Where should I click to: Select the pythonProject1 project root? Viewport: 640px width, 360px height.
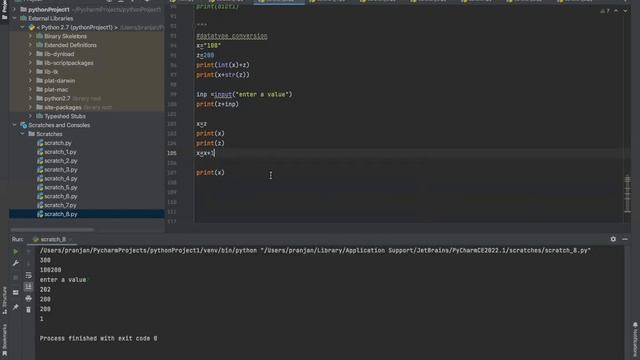tap(49, 9)
